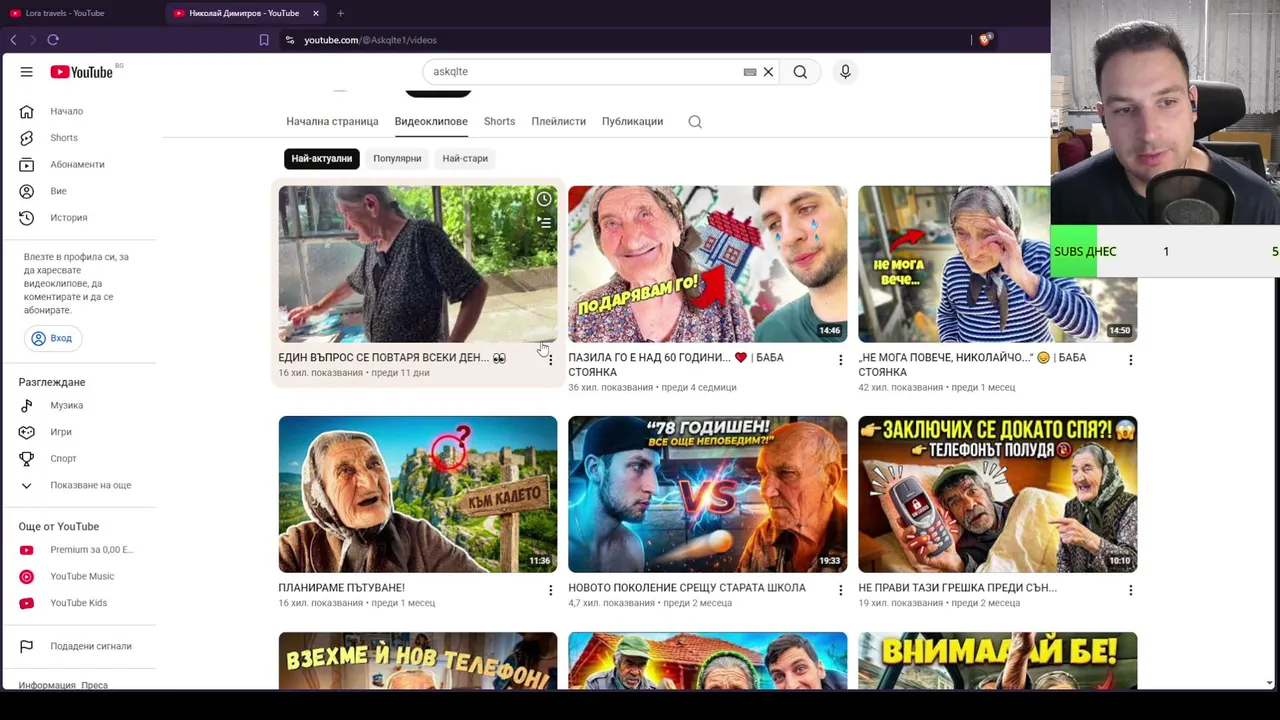This screenshot has height=720, width=1280.
Task: Open the Публикации channel tab
Action: tap(632, 122)
